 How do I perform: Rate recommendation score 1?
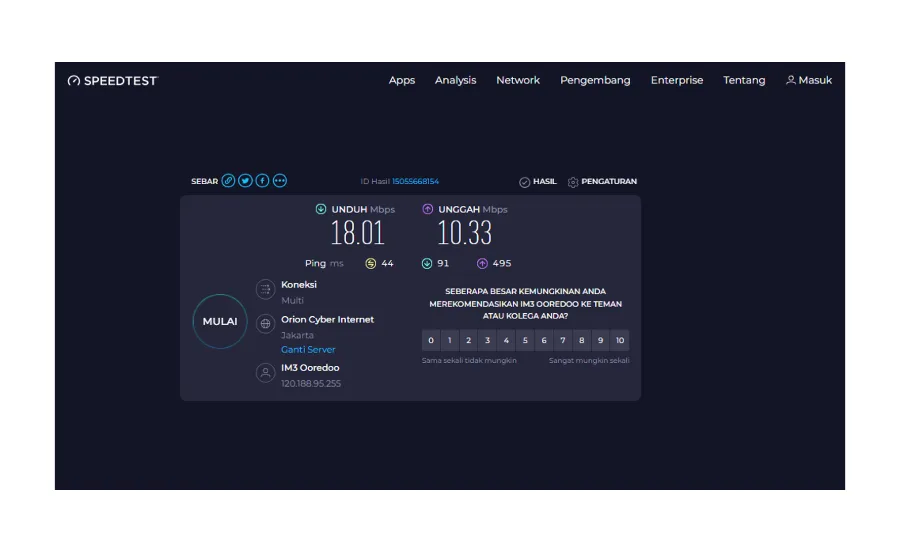pos(449,340)
